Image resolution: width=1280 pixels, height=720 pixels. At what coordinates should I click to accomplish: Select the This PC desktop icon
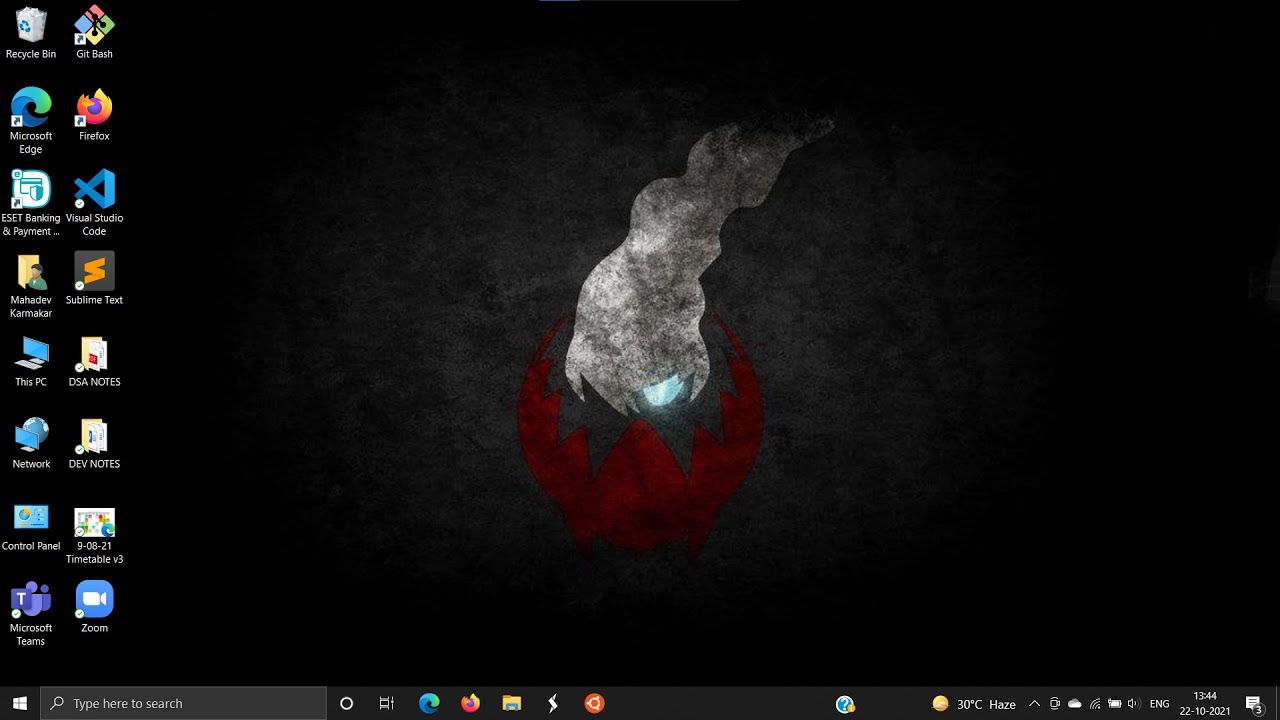(31, 361)
